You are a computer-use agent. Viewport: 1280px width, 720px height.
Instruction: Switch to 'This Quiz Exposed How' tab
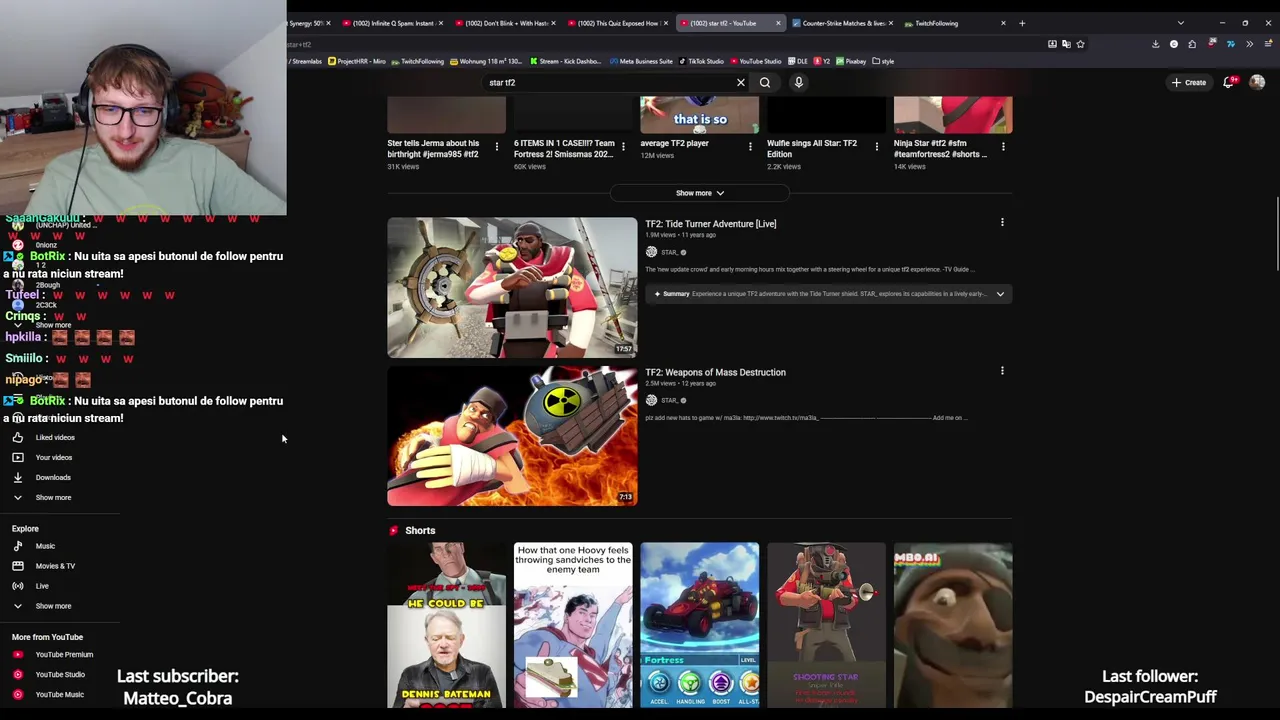[x=617, y=23]
